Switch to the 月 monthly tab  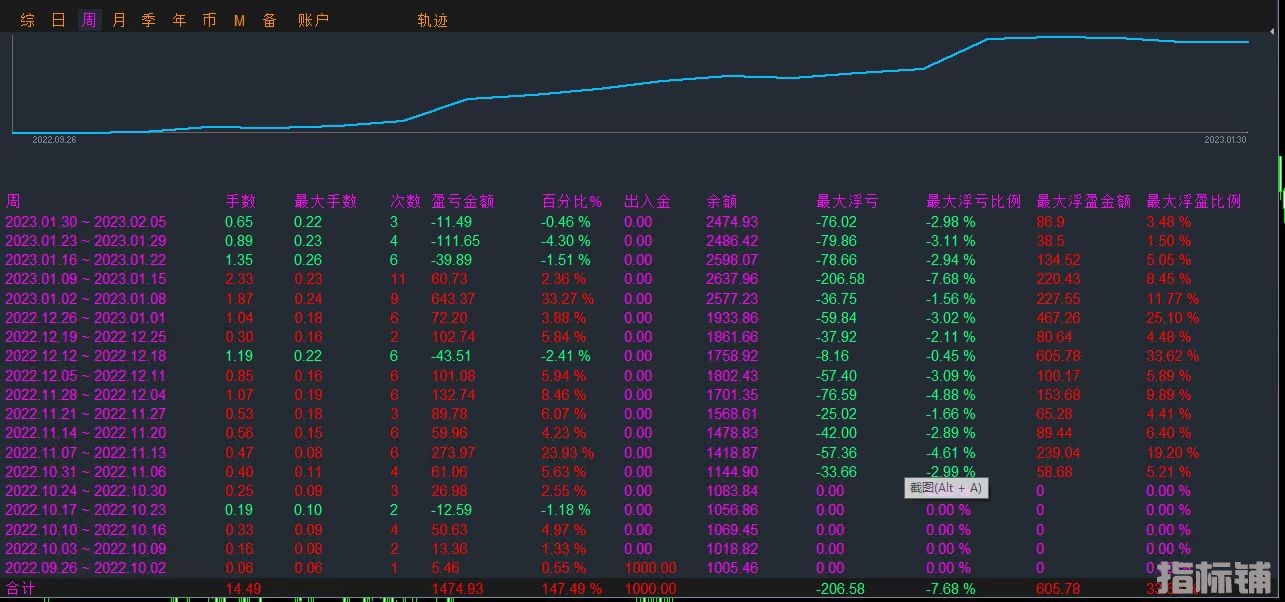click(x=119, y=20)
